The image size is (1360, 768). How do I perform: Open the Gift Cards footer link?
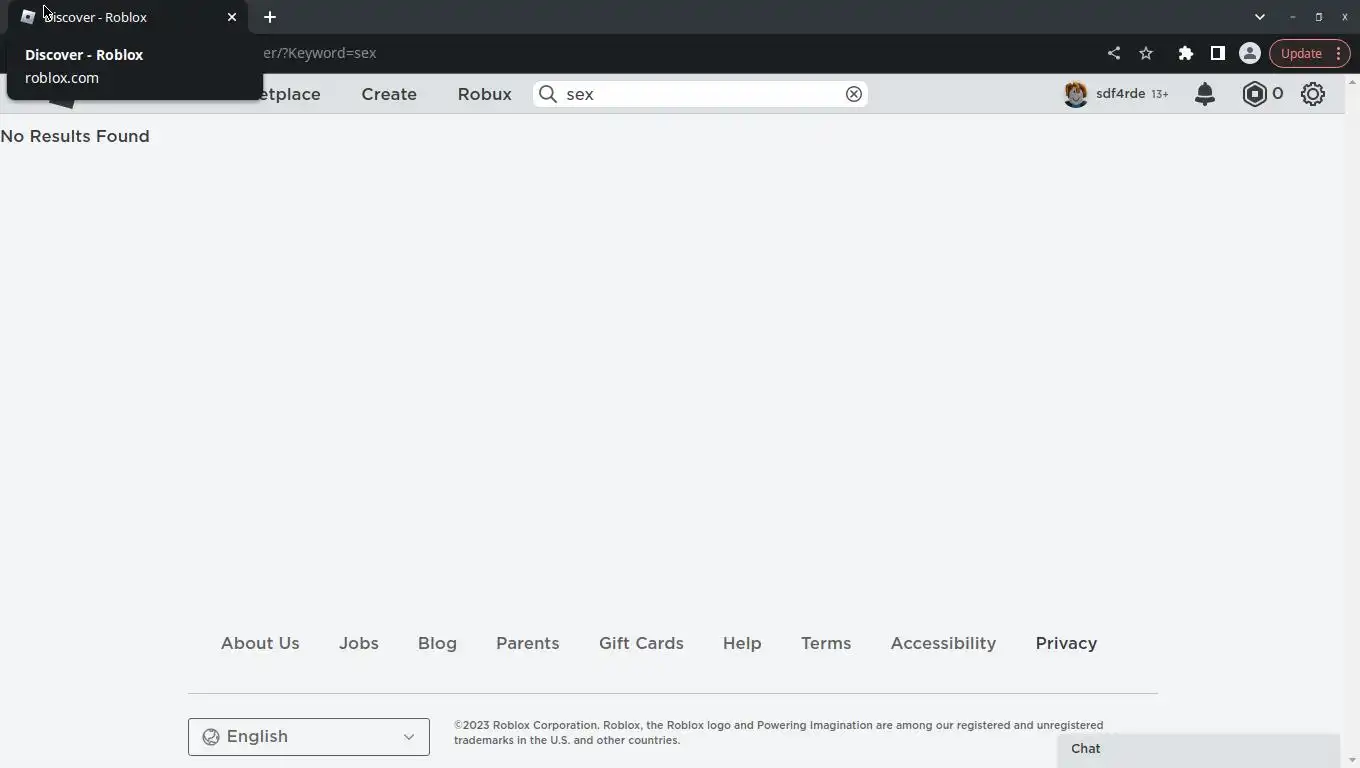[641, 643]
